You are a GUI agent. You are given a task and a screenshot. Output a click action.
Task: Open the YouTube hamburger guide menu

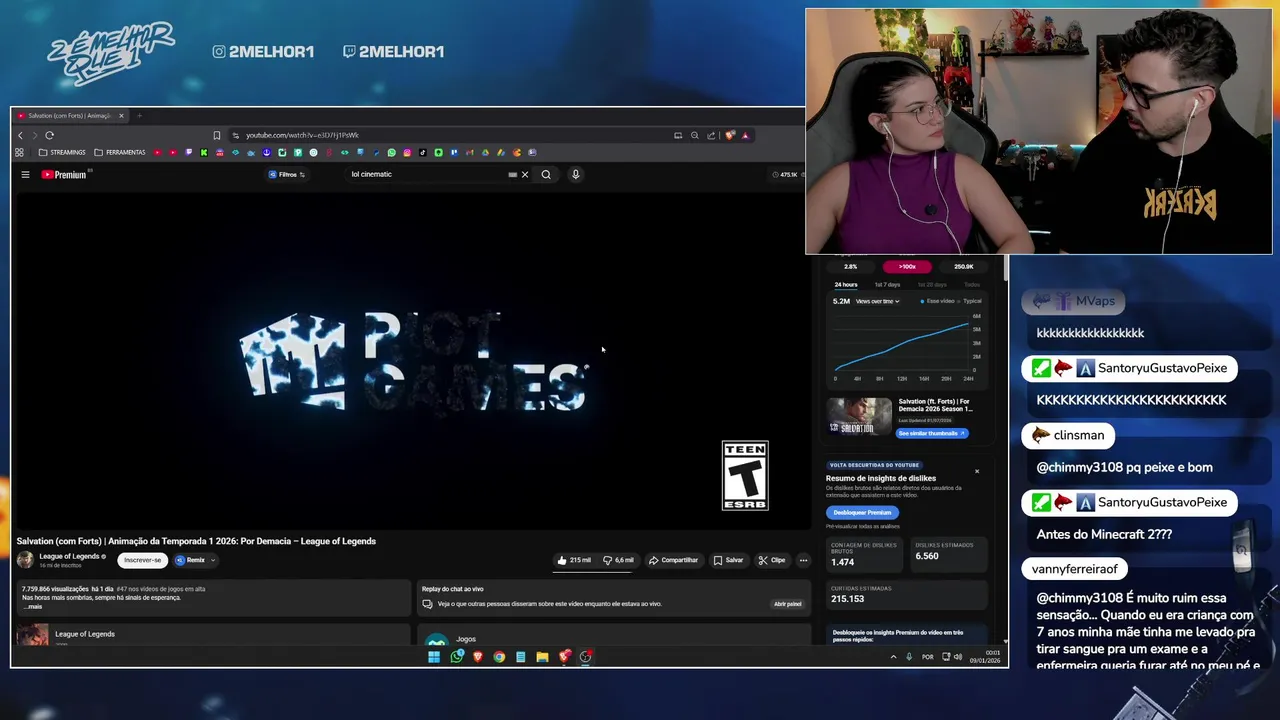pyautogui.click(x=25, y=174)
